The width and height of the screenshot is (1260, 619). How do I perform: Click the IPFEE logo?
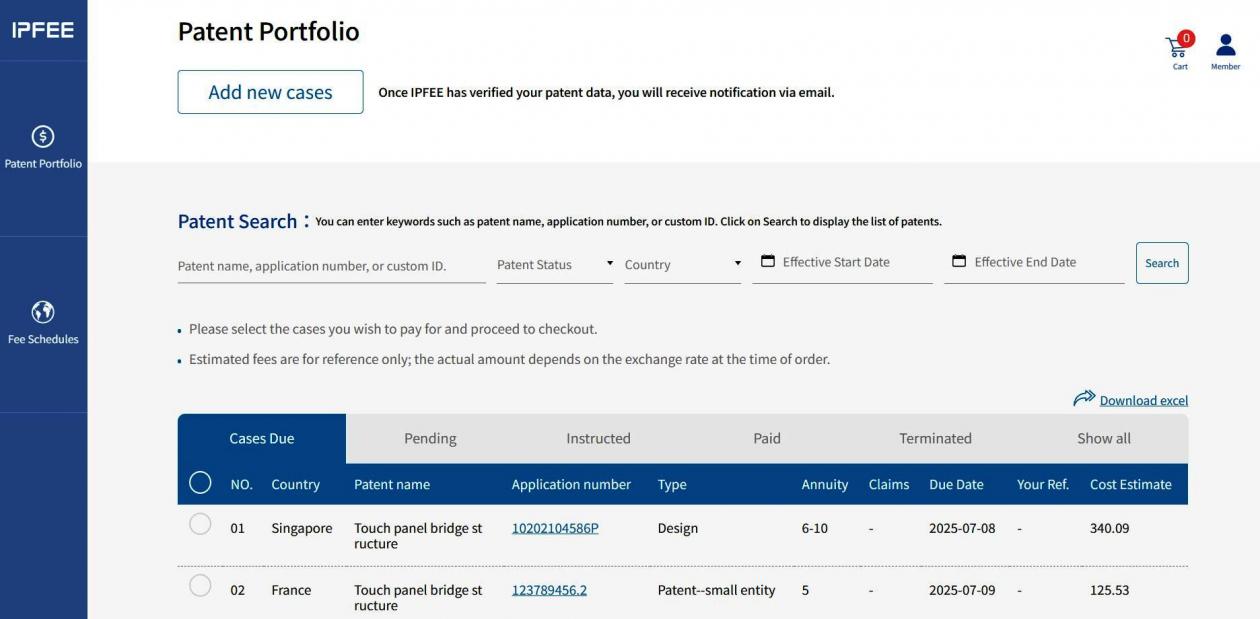[43, 30]
